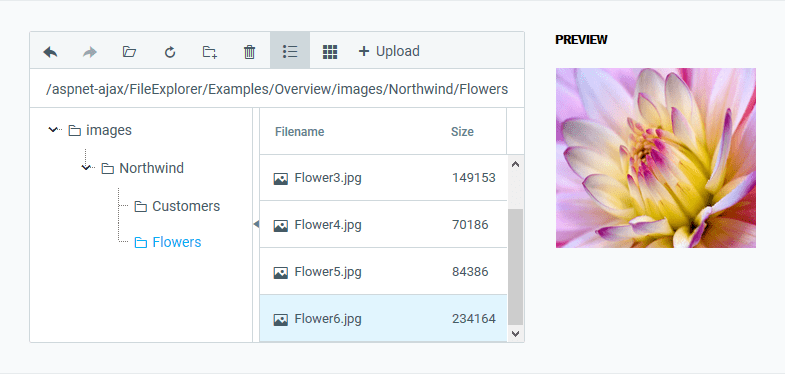The width and height of the screenshot is (785, 374).
Task: Click the Upload button
Action: [x=389, y=51]
